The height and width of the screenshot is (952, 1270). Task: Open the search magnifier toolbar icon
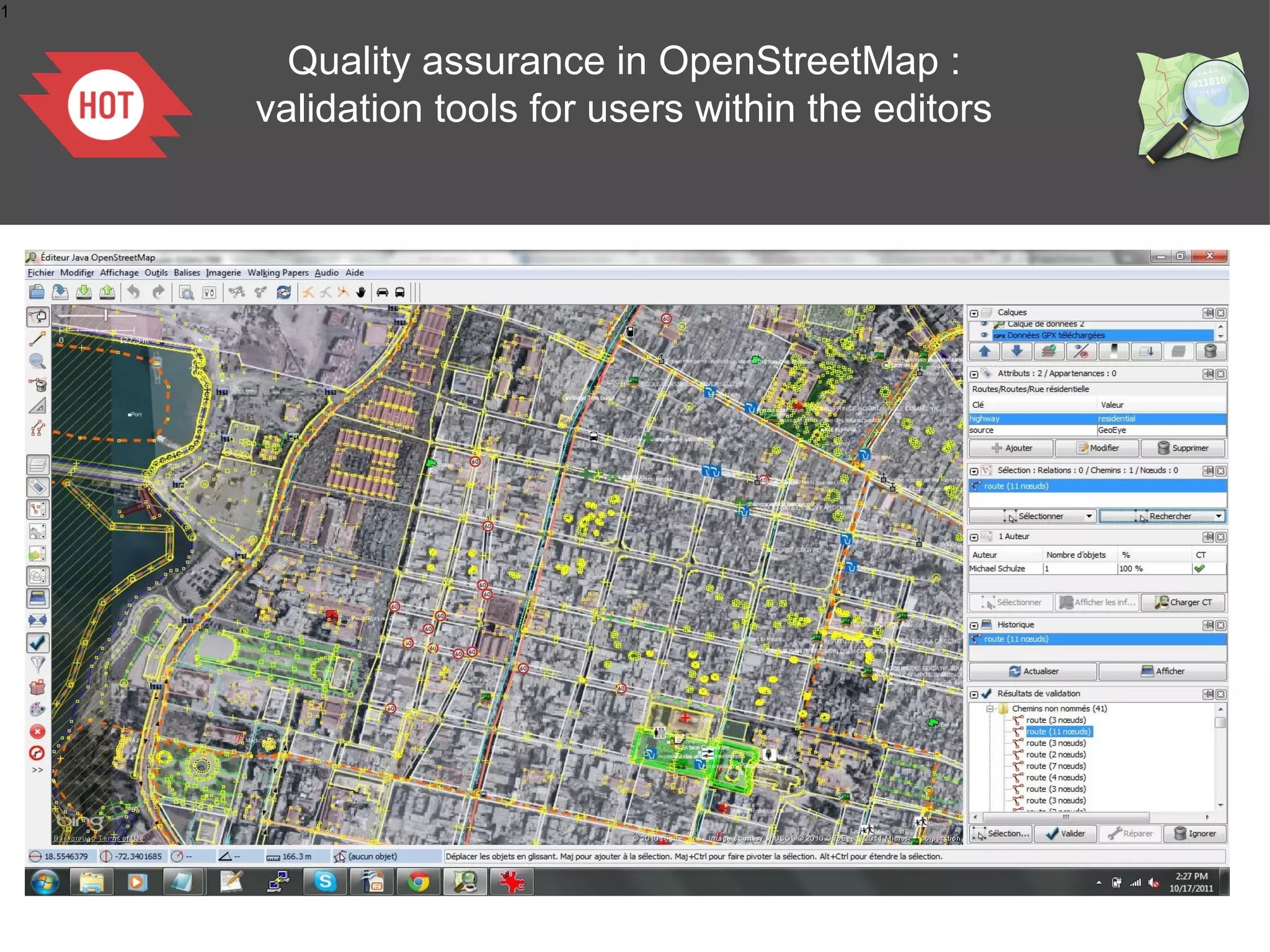186,292
